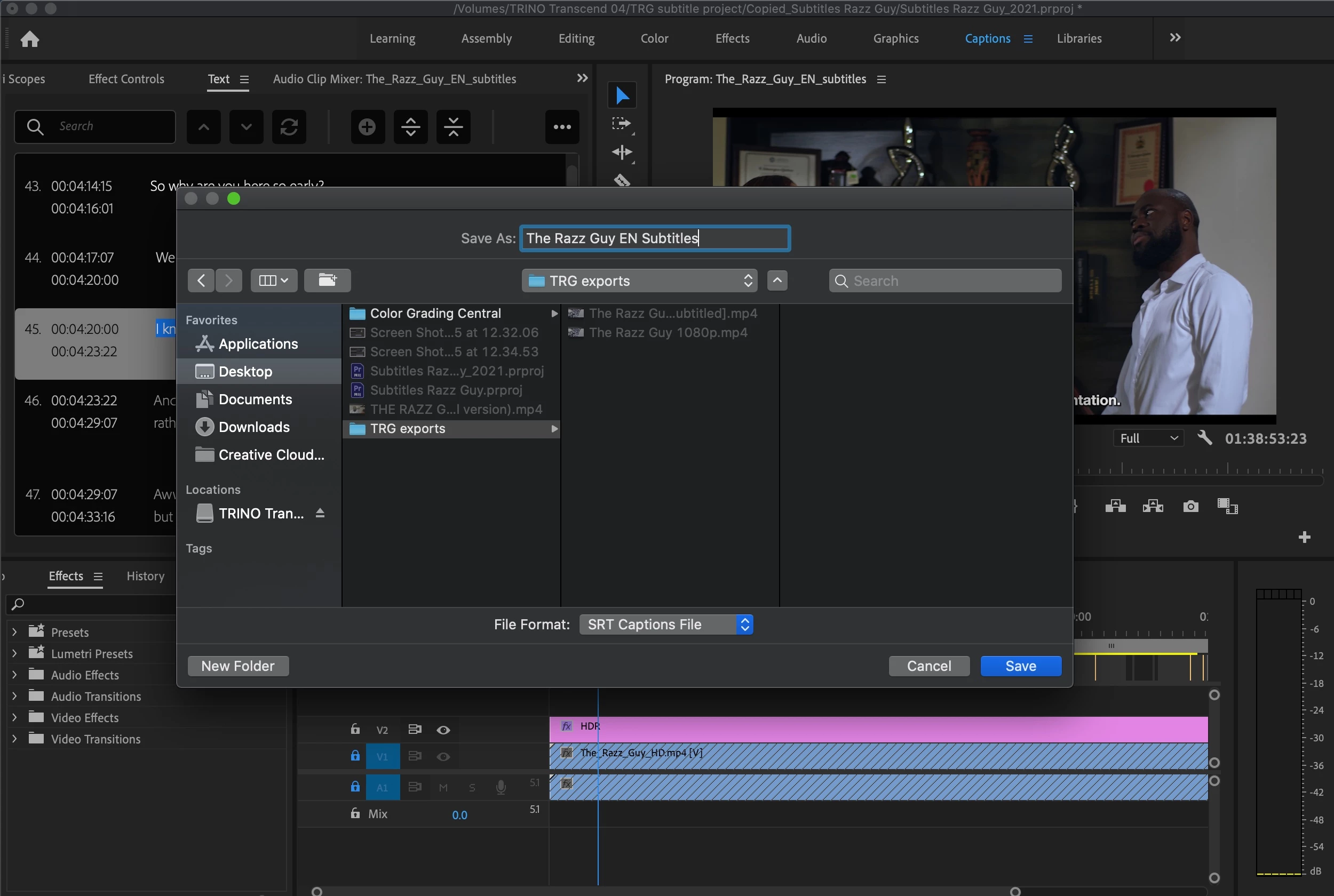Click the refresh icon in Text panel
The image size is (1334, 896).
289,127
